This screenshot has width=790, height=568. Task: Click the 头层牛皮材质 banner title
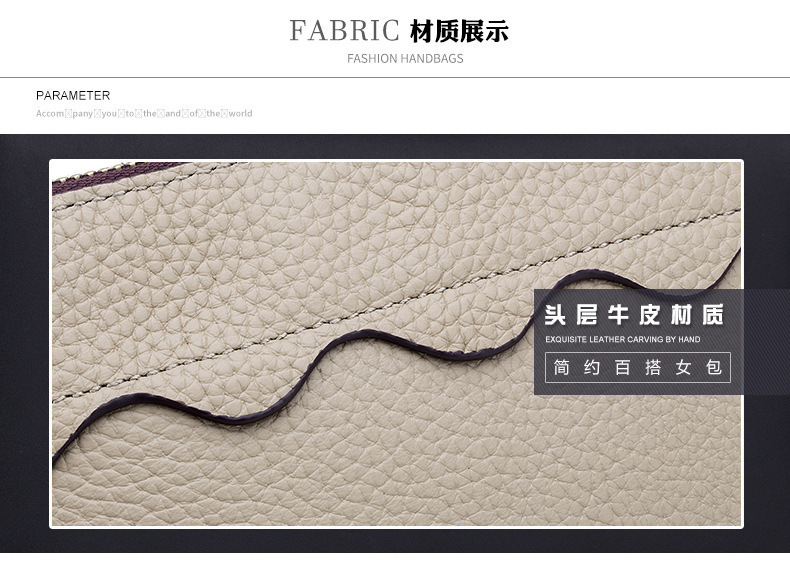(633, 316)
